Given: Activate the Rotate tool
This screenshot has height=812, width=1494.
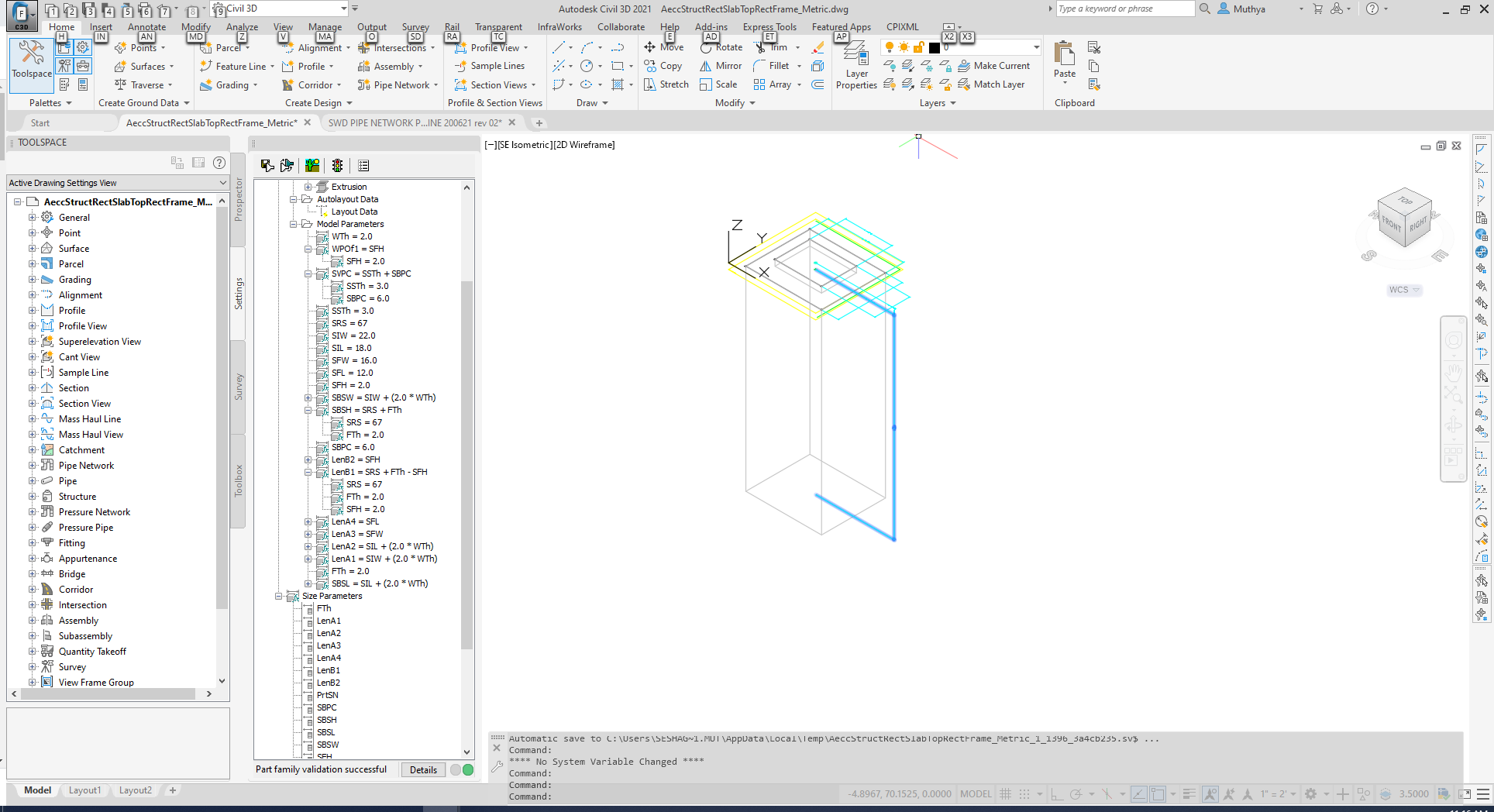Looking at the screenshot, I should (x=721, y=47).
